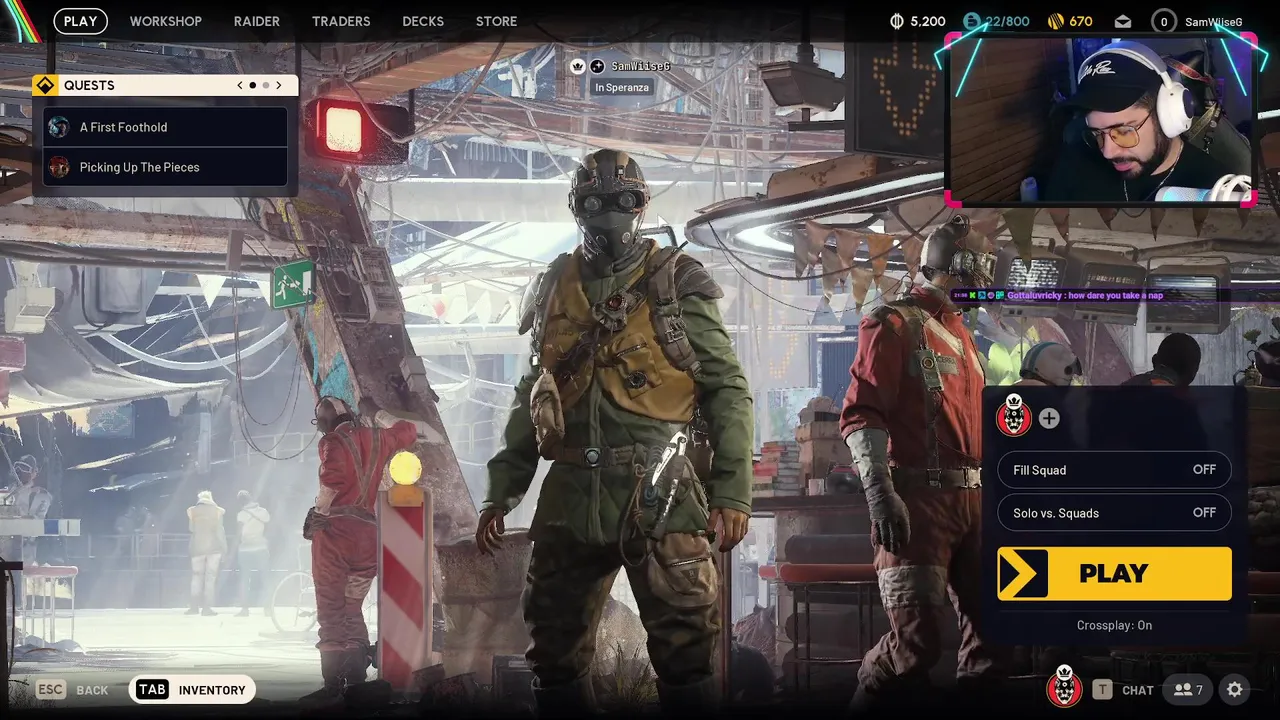
Task: Click the yellow QUESTS diamond icon
Action: click(45, 85)
